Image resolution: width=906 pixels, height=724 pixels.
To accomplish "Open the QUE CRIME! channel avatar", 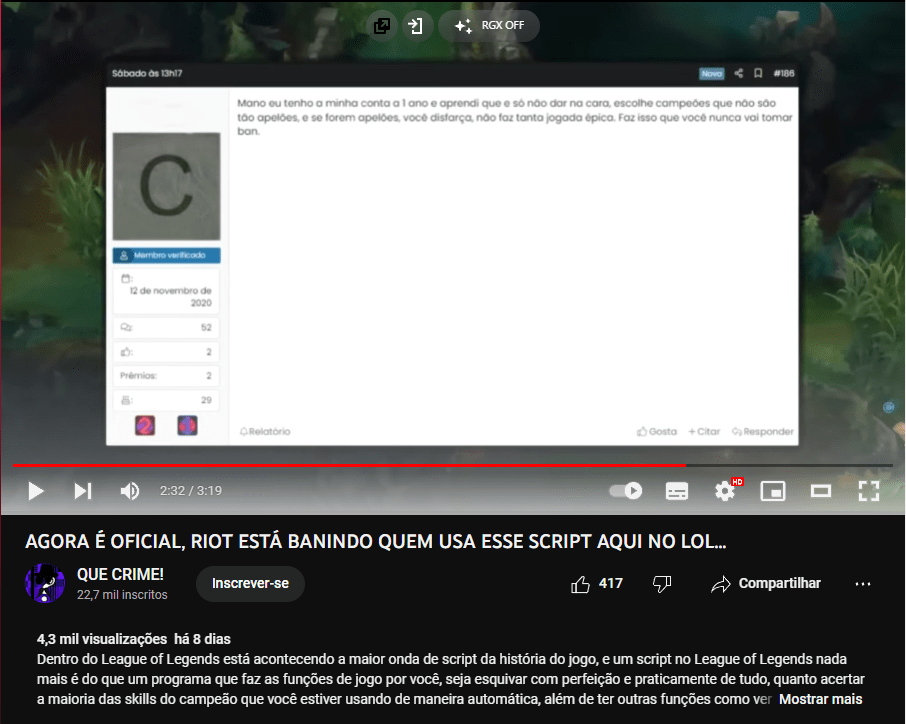I will (45, 584).
